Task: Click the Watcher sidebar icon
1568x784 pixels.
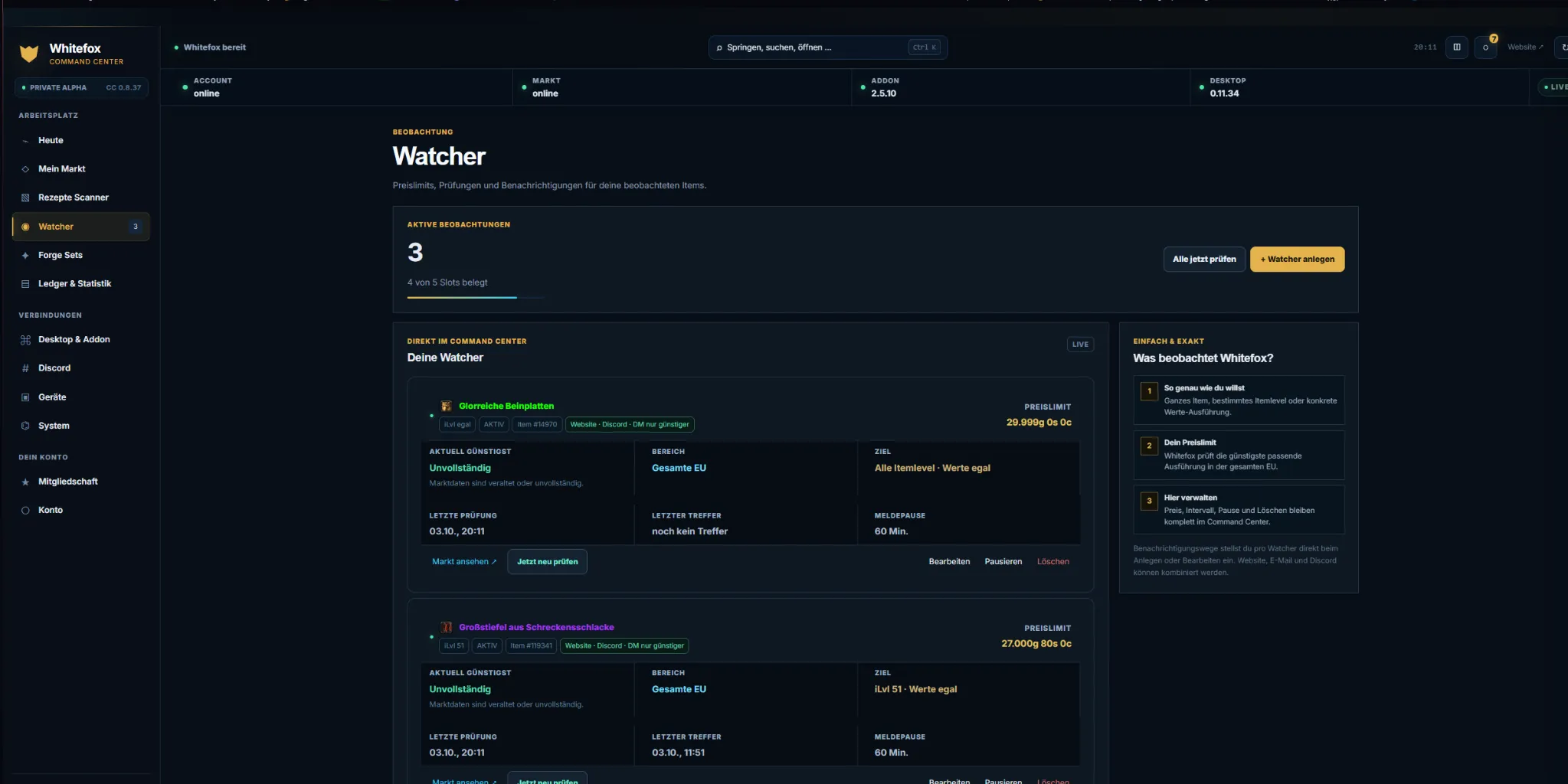Action: [25, 227]
